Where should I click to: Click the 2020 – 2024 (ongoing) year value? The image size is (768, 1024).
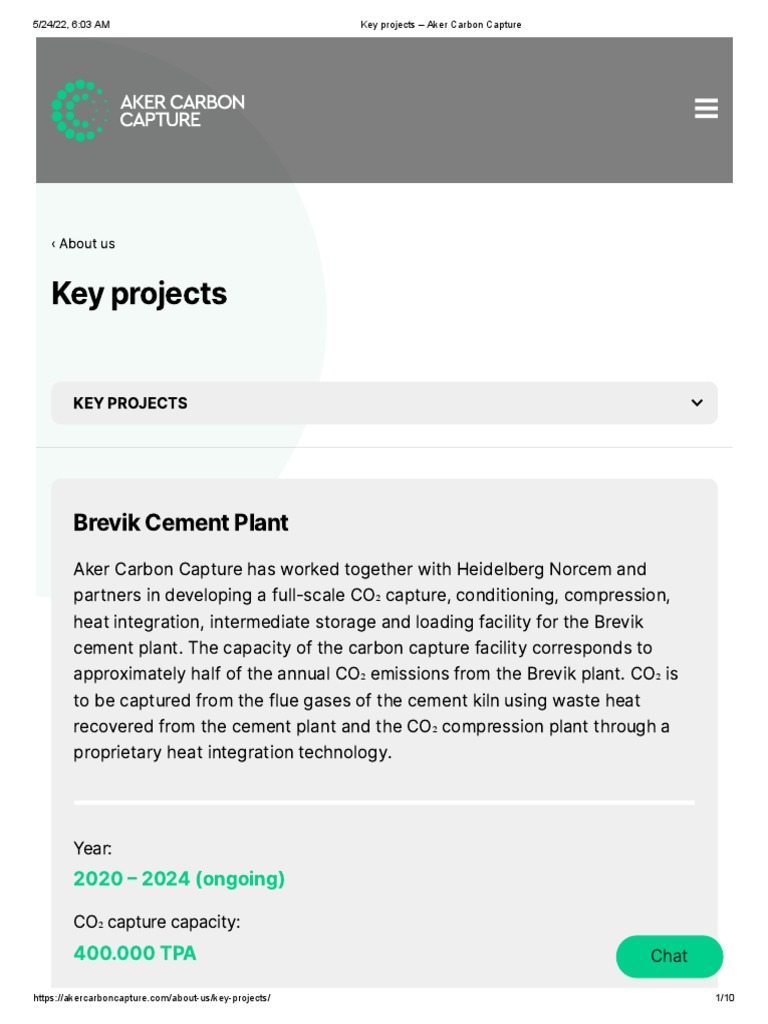[179, 879]
